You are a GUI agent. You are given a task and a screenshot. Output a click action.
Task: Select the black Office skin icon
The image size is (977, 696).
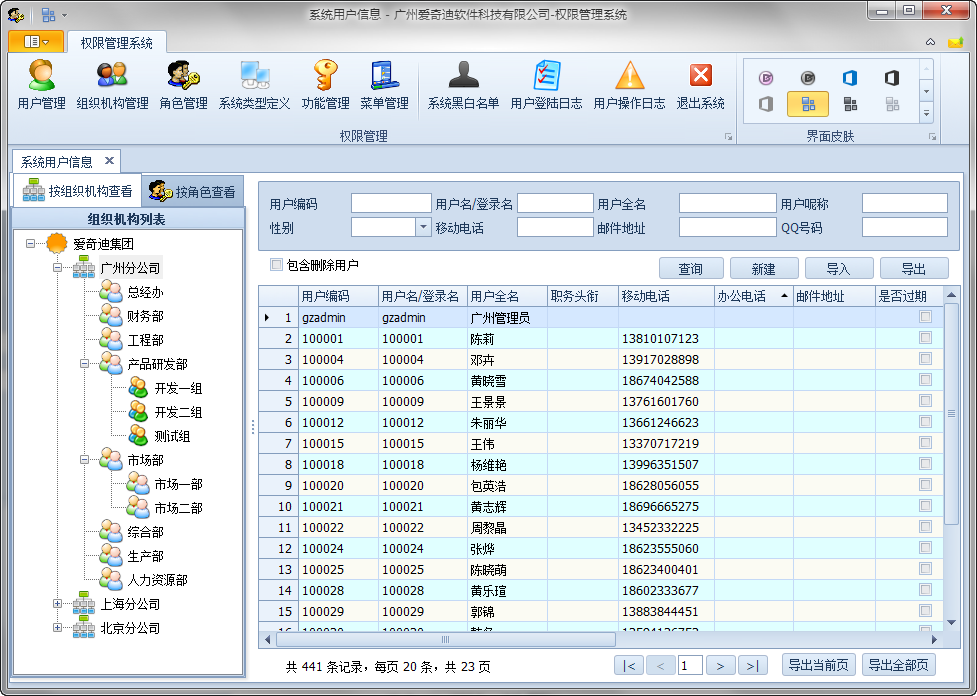892,78
